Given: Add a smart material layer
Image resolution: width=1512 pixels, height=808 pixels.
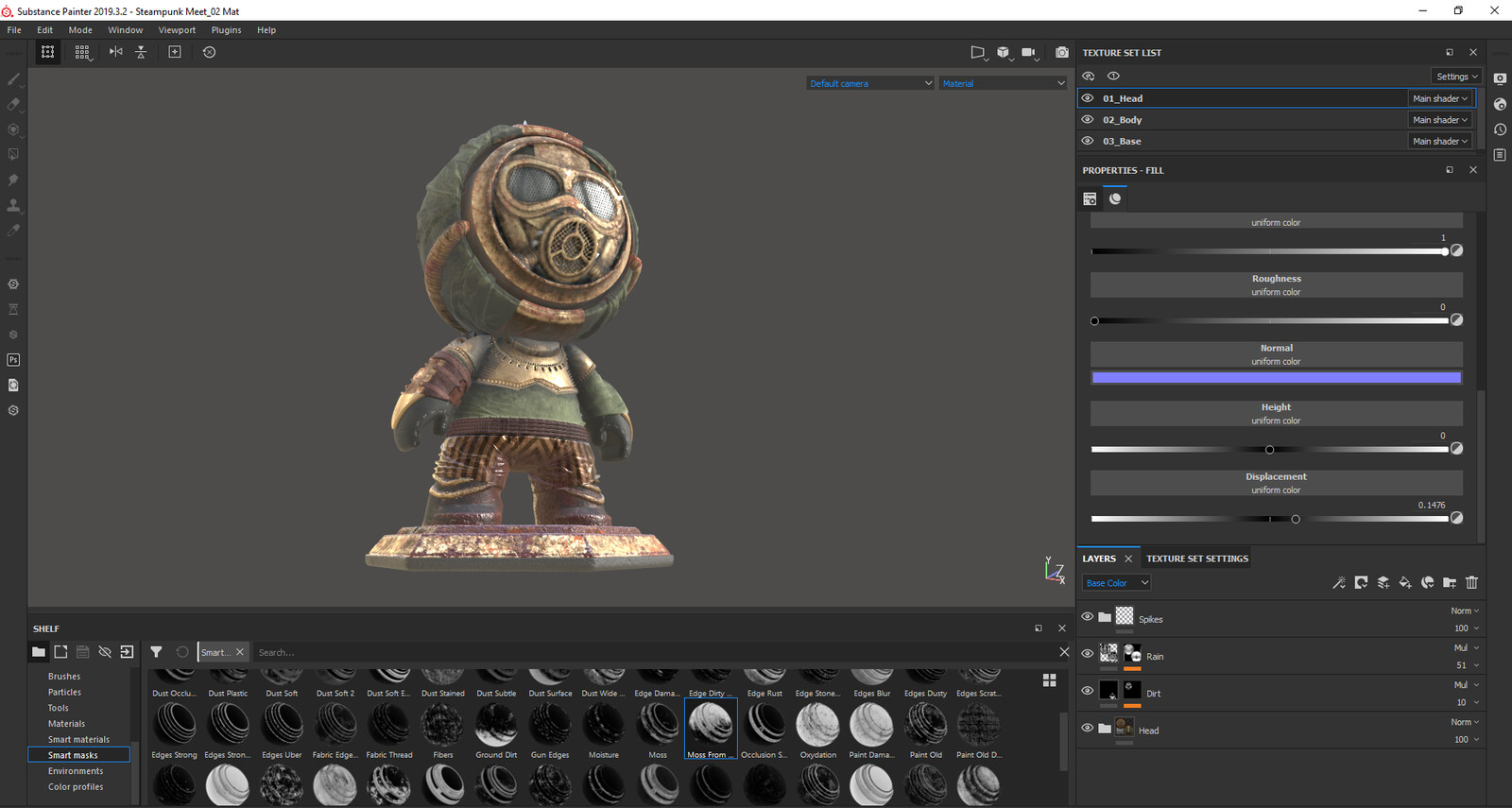Looking at the screenshot, I should point(1427,583).
